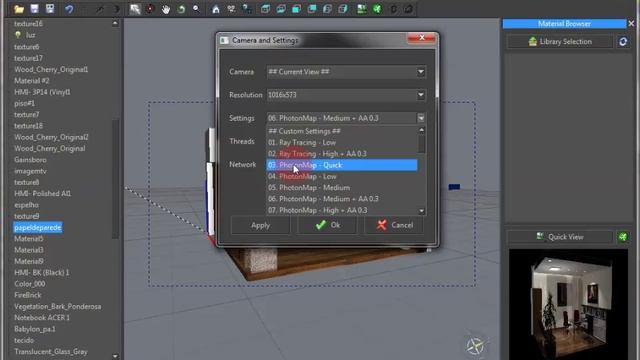Image resolution: width=640 pixels, height=360 pixels.
Task: Select the magnifier Zoom tool
Action: coord(196,9)
